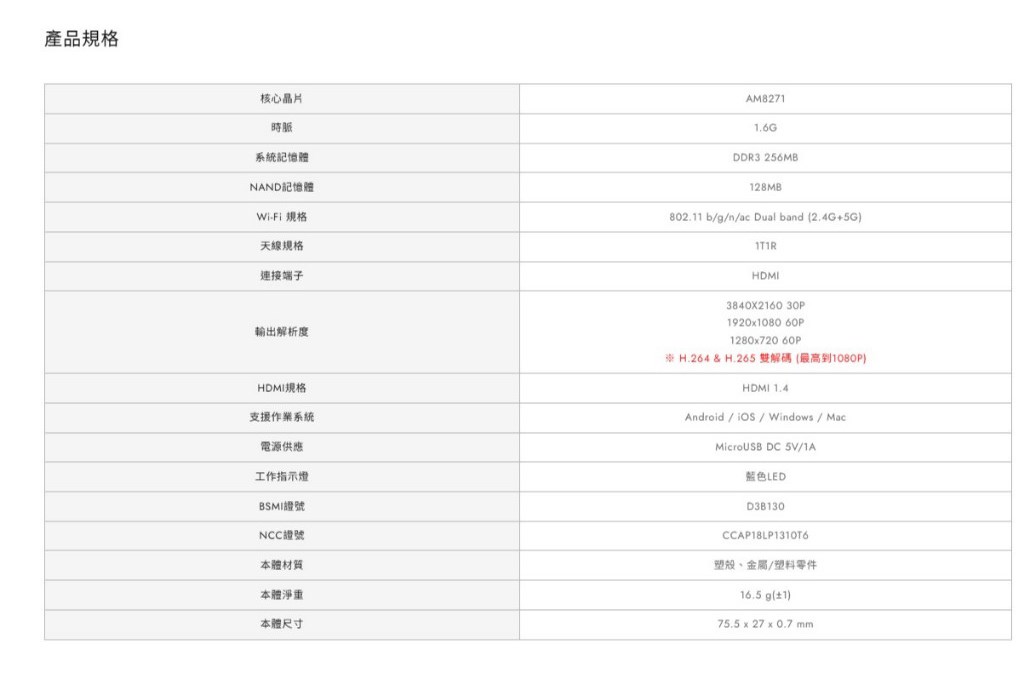Click the 1280x720 60P resolution line
Screen dimensions: 1024x676
coord(765,340)
